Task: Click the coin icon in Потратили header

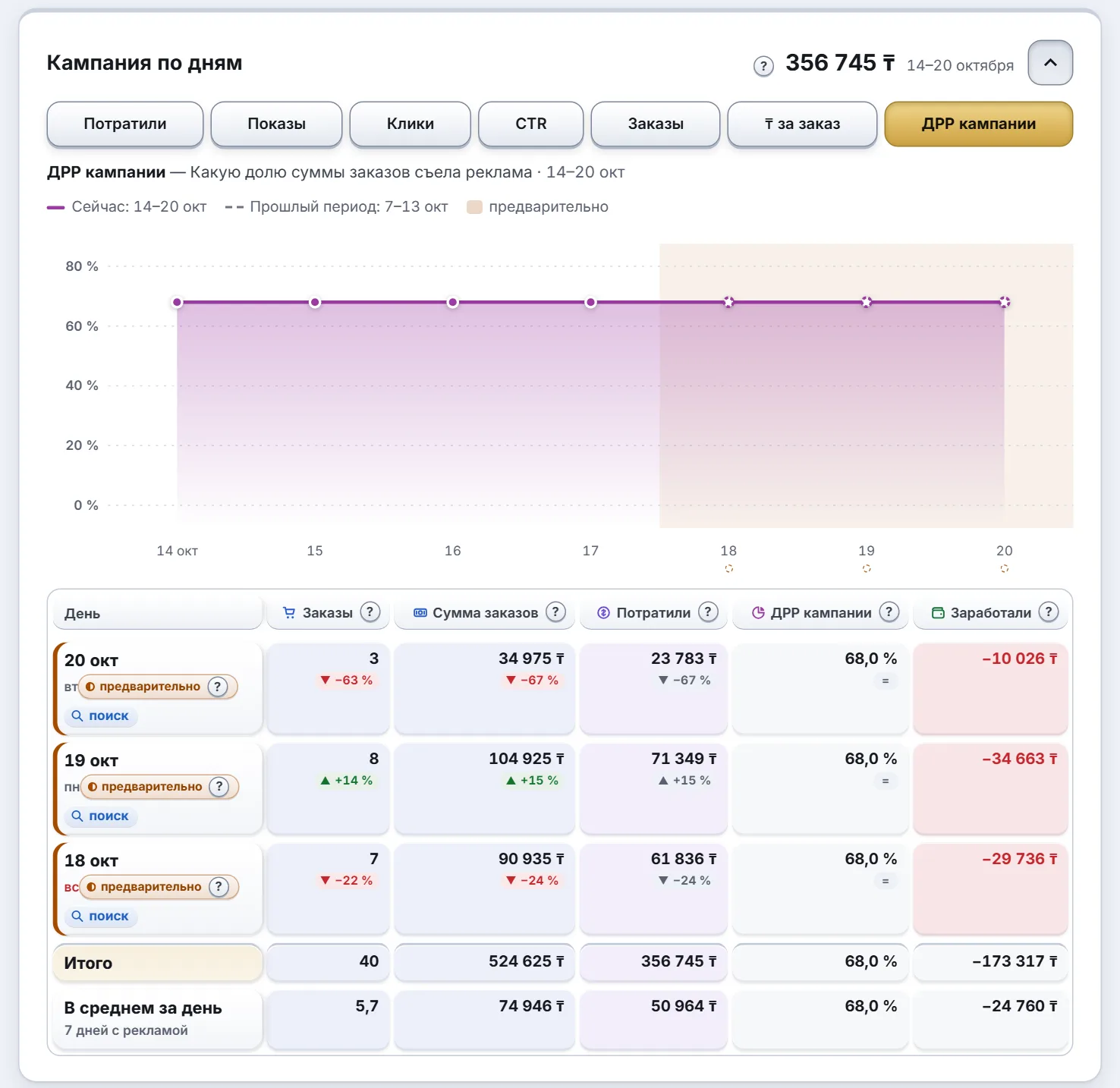Action: [x=604, y=612]
